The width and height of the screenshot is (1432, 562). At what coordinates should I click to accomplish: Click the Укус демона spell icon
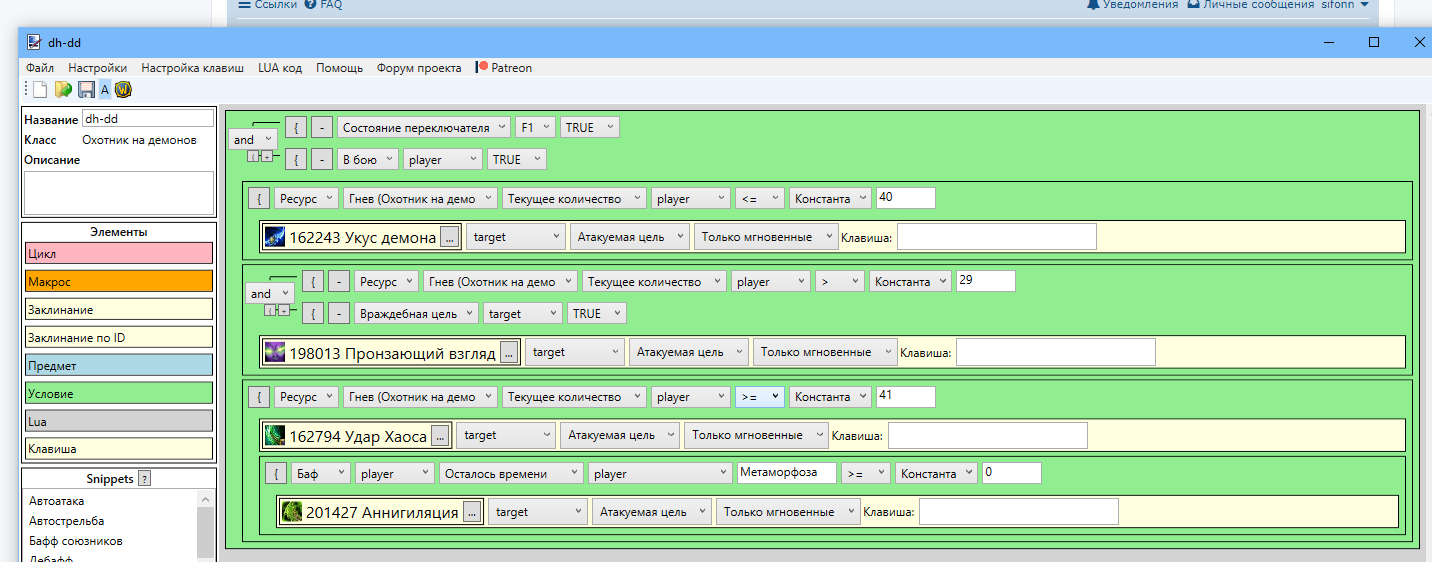(x=275, y=237)
